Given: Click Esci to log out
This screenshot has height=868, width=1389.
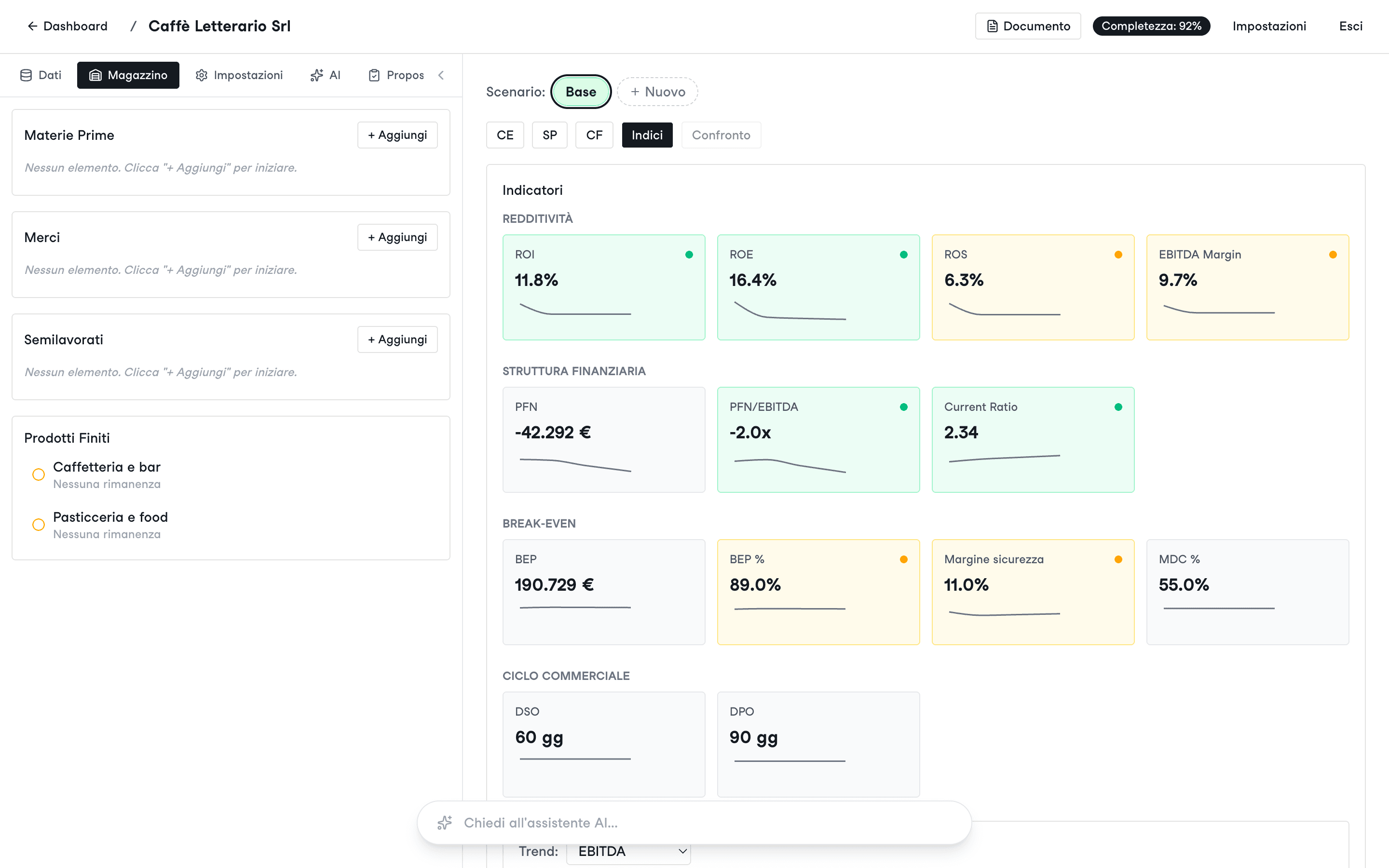Looking at the screenshot, I should 1350,26.
